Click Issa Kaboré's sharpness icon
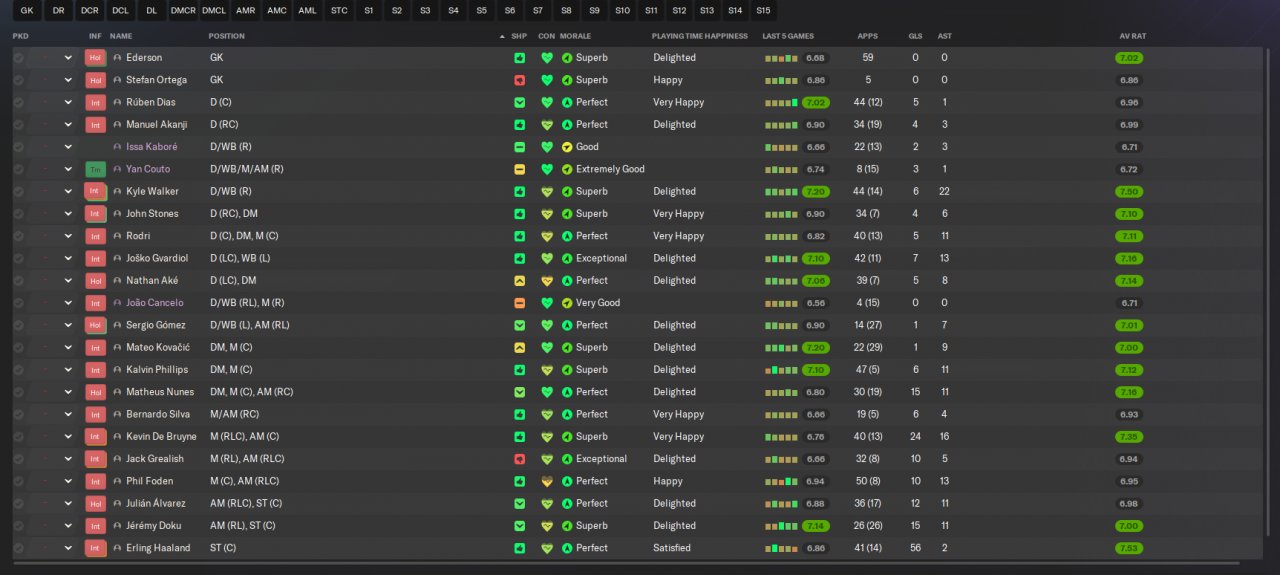The image size is (1280, 575). click(519, 147)
